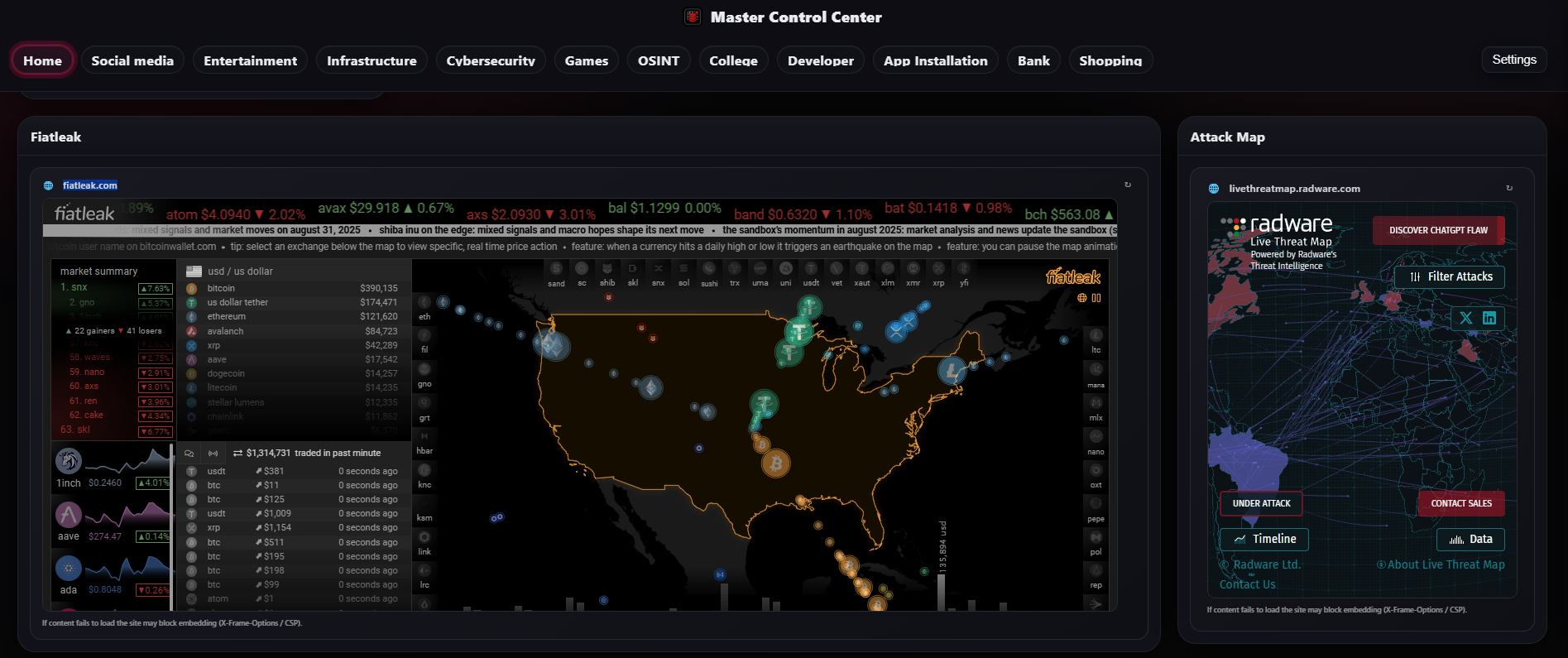Switch to the OSINT tab
The height and width of the screenshot is (658, 1568).
click(659, 60)
